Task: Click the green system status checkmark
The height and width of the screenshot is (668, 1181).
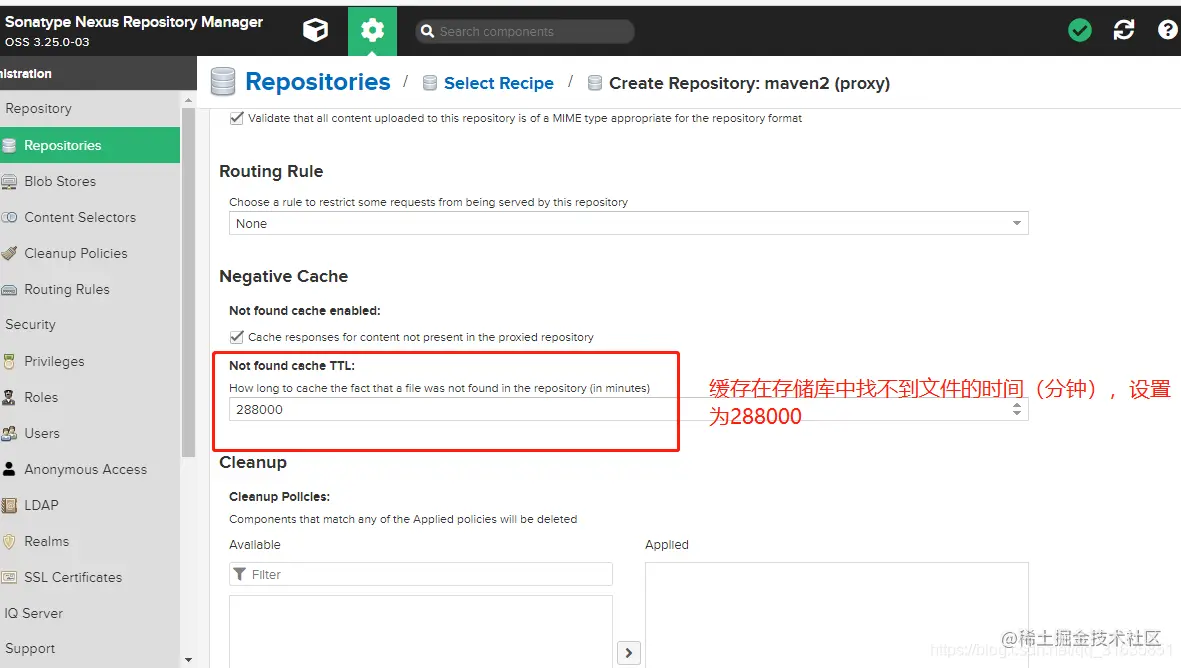Action: (1079, 30)
